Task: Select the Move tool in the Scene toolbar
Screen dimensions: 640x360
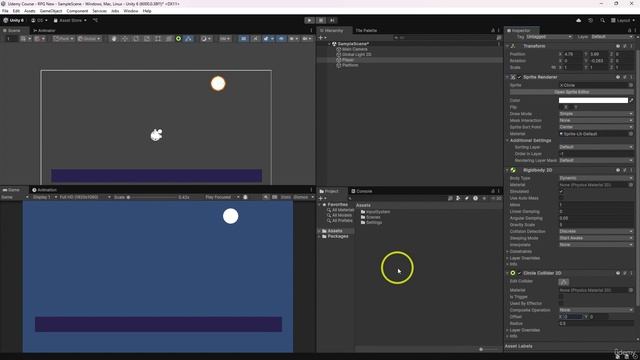Action: point(125,39)
